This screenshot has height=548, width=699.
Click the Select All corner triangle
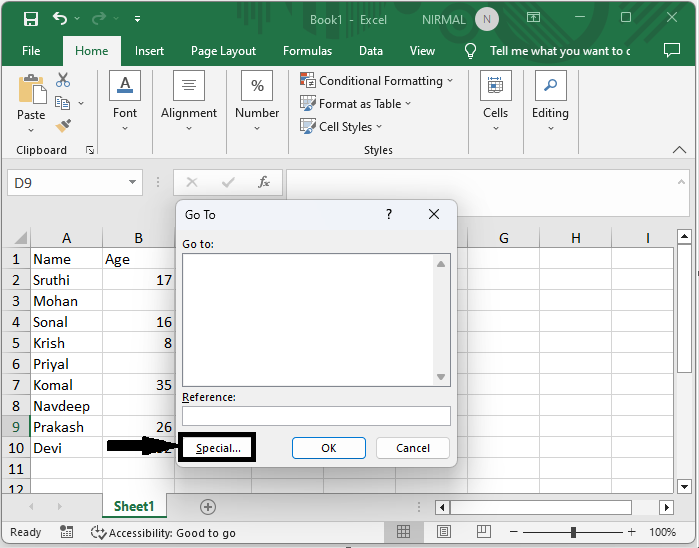point(21,238)
